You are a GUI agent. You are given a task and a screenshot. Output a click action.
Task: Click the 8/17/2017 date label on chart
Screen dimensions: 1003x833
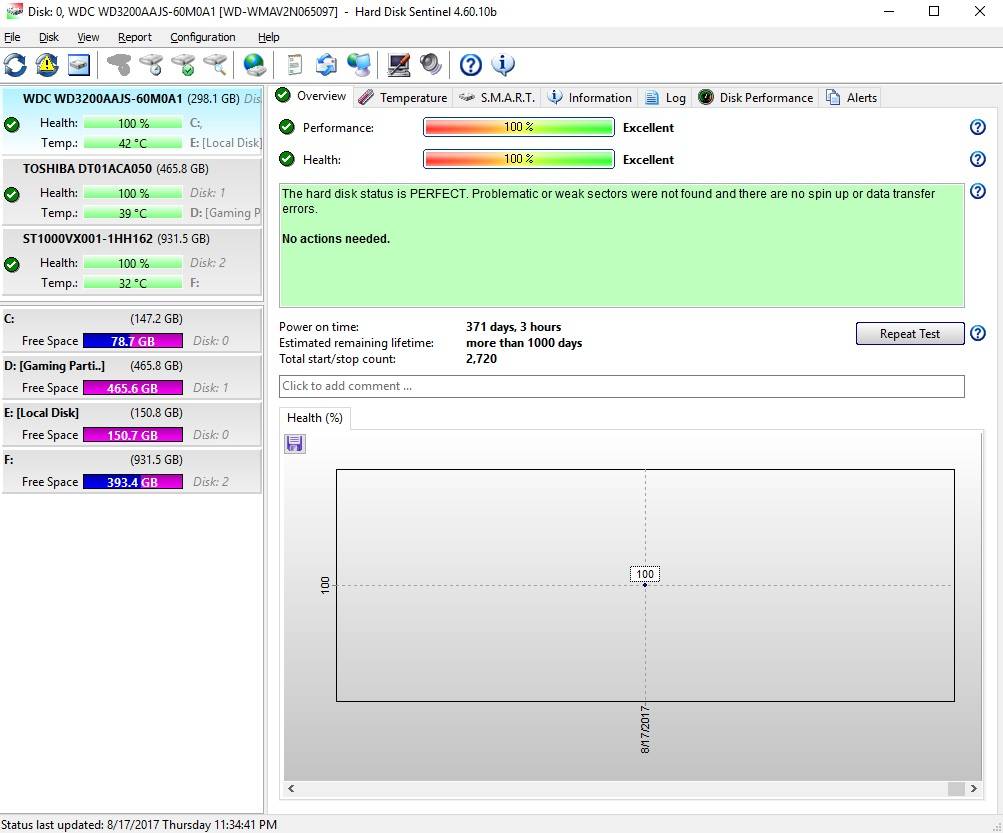(645, 730)
